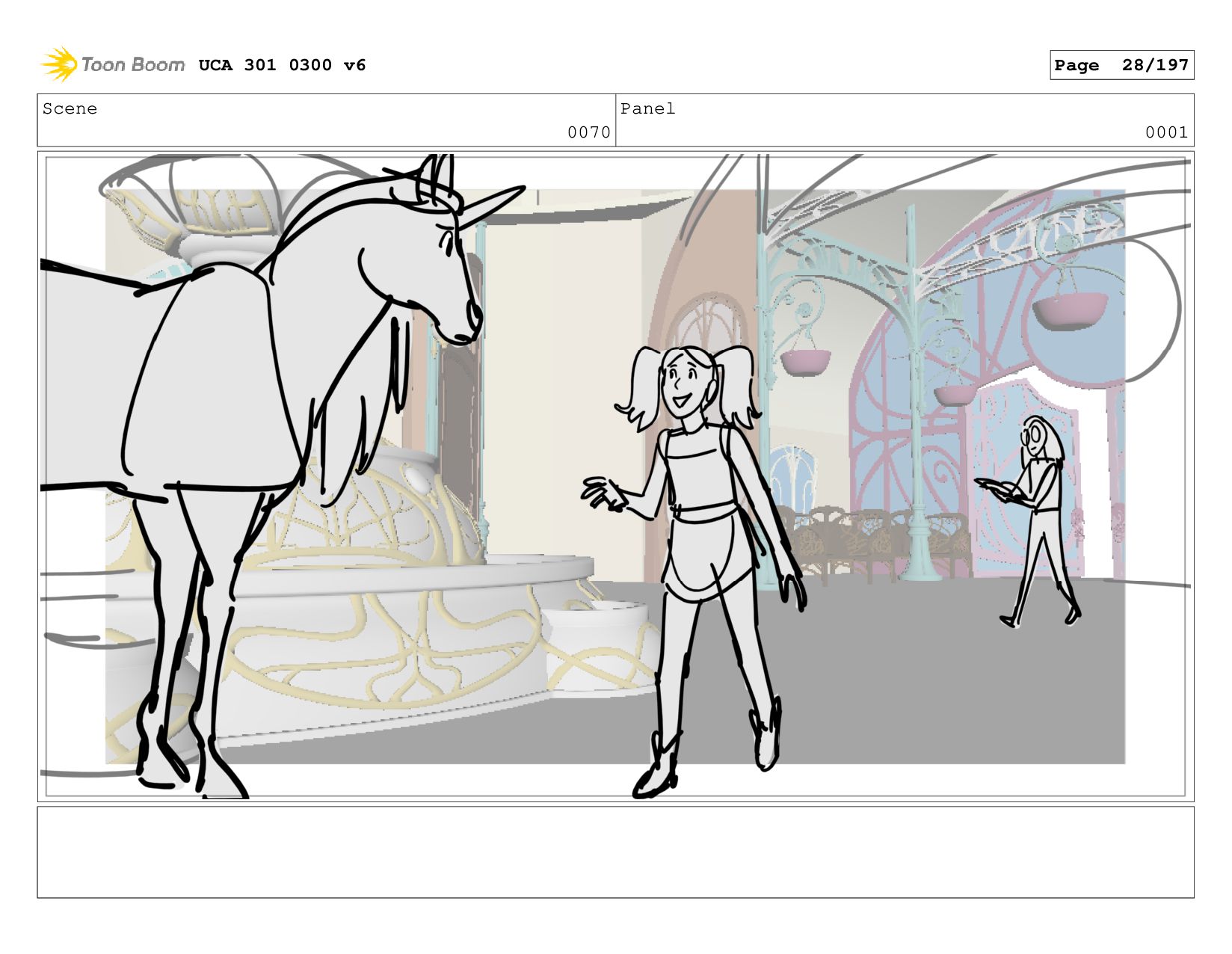Image resolution: width=1232 pixels, height=954 pixels.
Task: Click the Toon Boom logo
Action: pyautogui.click(x=112, y=64)
